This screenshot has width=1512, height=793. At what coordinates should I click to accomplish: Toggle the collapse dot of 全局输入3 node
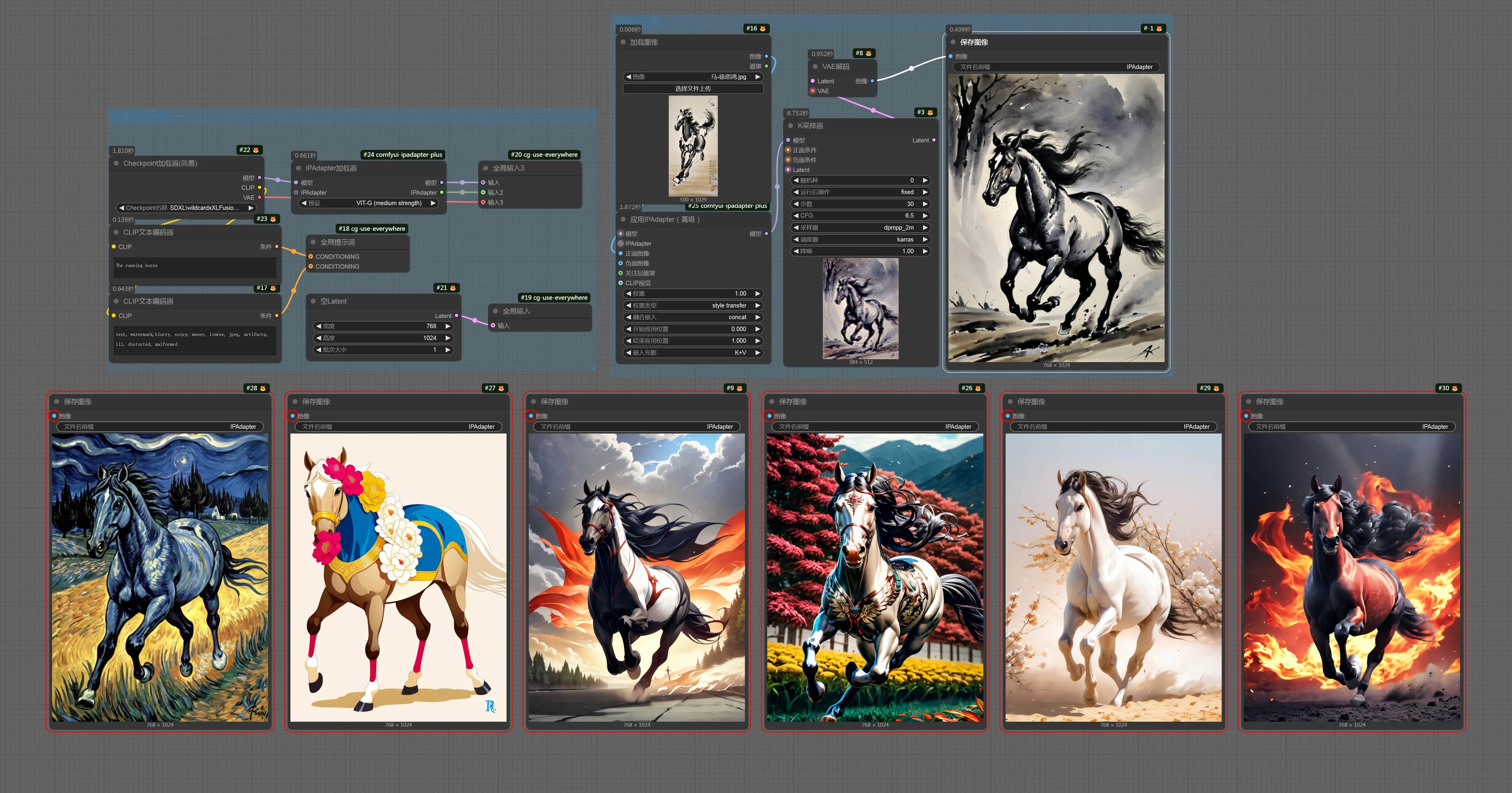485,168
